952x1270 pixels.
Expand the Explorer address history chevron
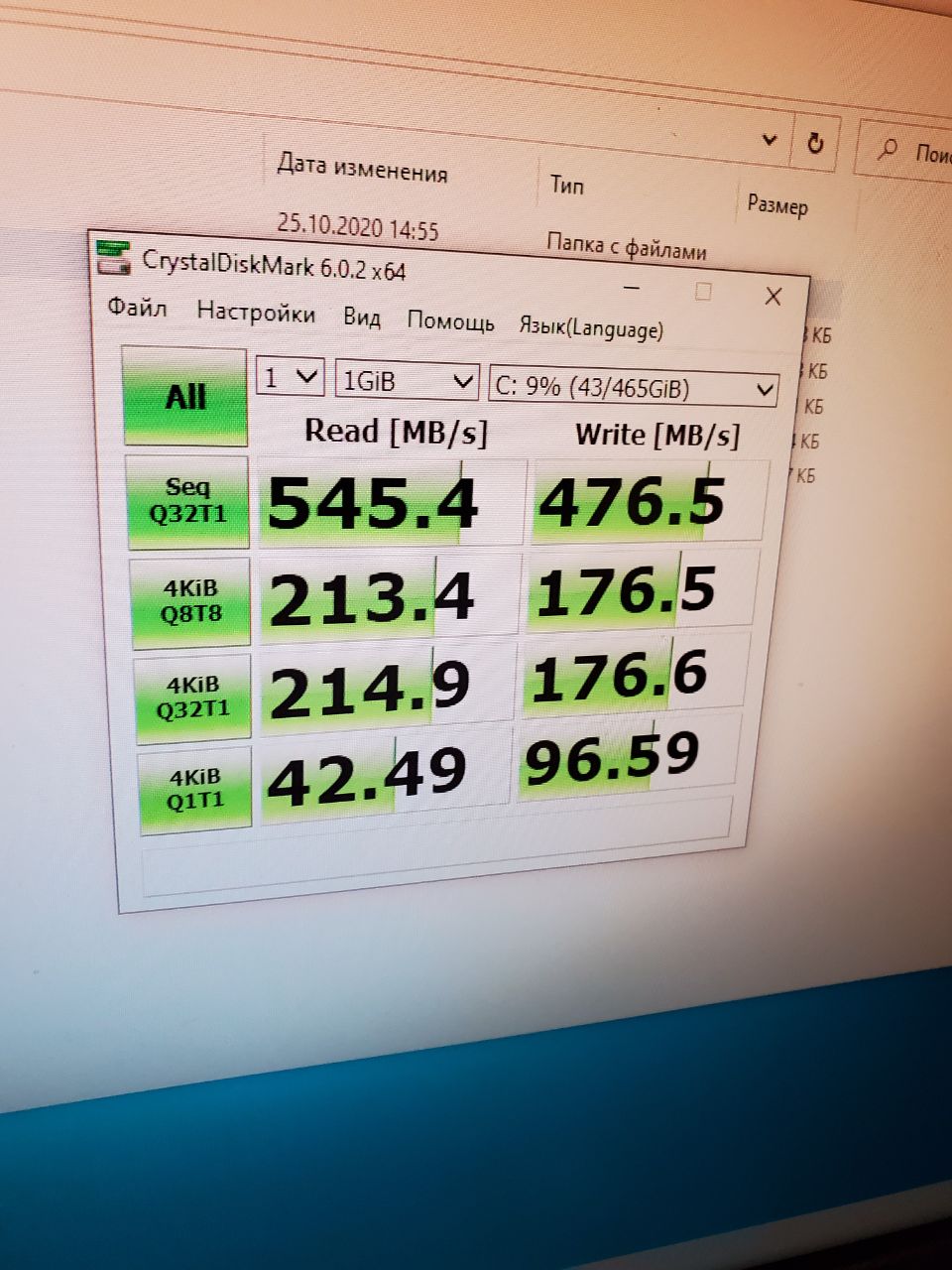coord(770,140)
